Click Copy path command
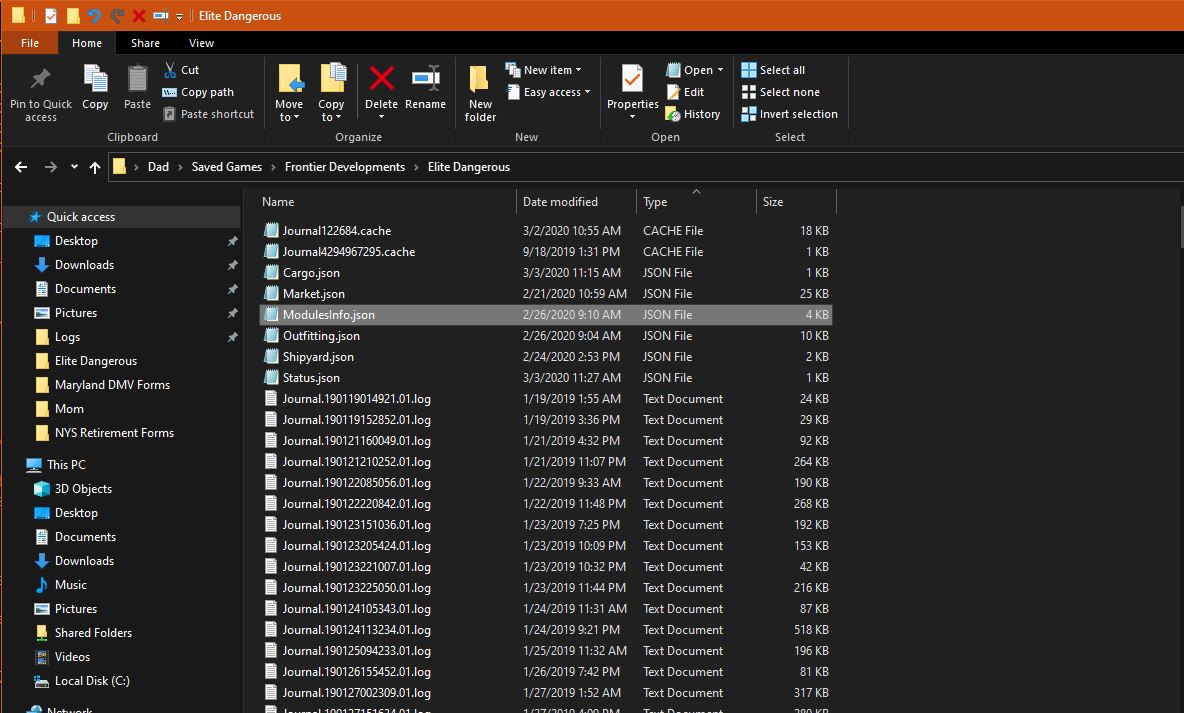 198,92
